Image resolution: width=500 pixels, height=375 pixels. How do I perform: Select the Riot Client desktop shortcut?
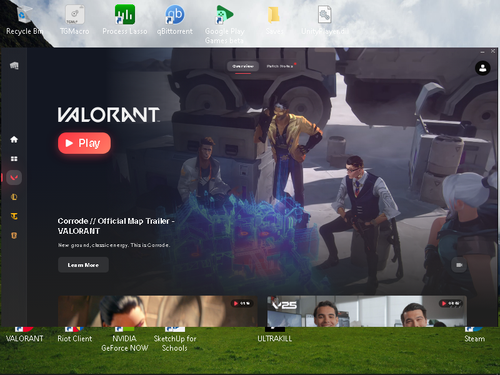point(75,335)
